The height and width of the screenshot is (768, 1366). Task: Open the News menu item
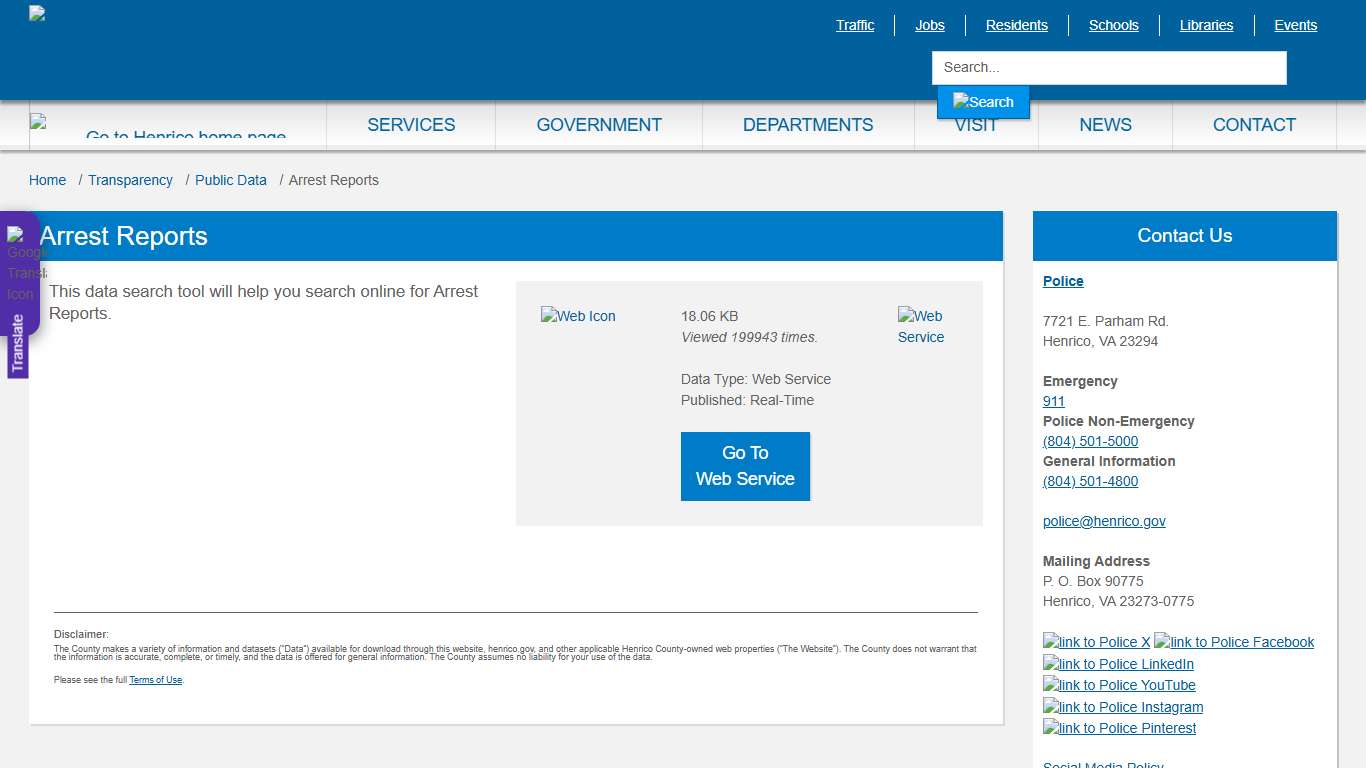pos(1105,125)
